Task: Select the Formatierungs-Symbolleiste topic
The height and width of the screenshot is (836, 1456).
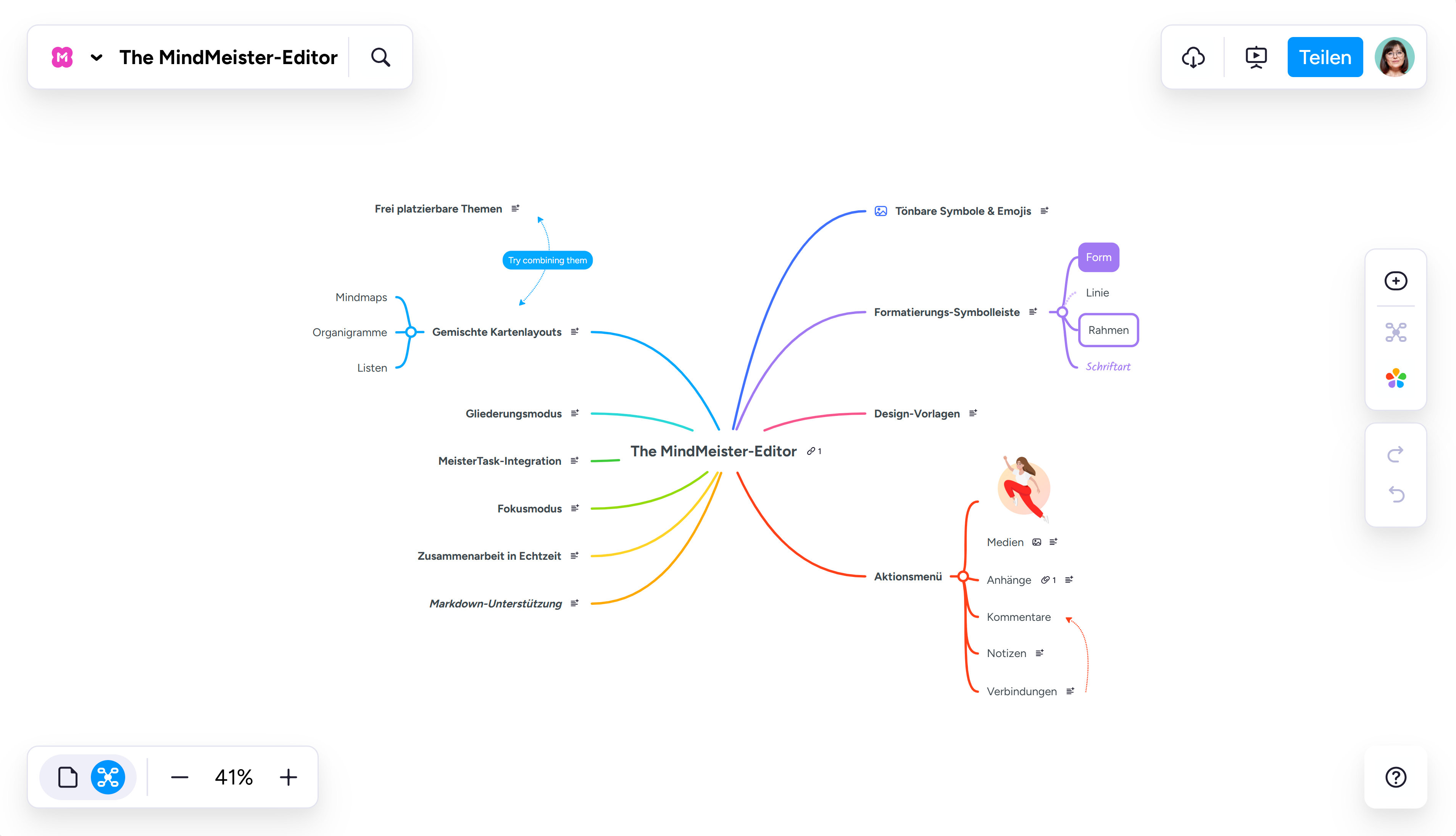Action: pyautogui.click(x=947, y=312)
